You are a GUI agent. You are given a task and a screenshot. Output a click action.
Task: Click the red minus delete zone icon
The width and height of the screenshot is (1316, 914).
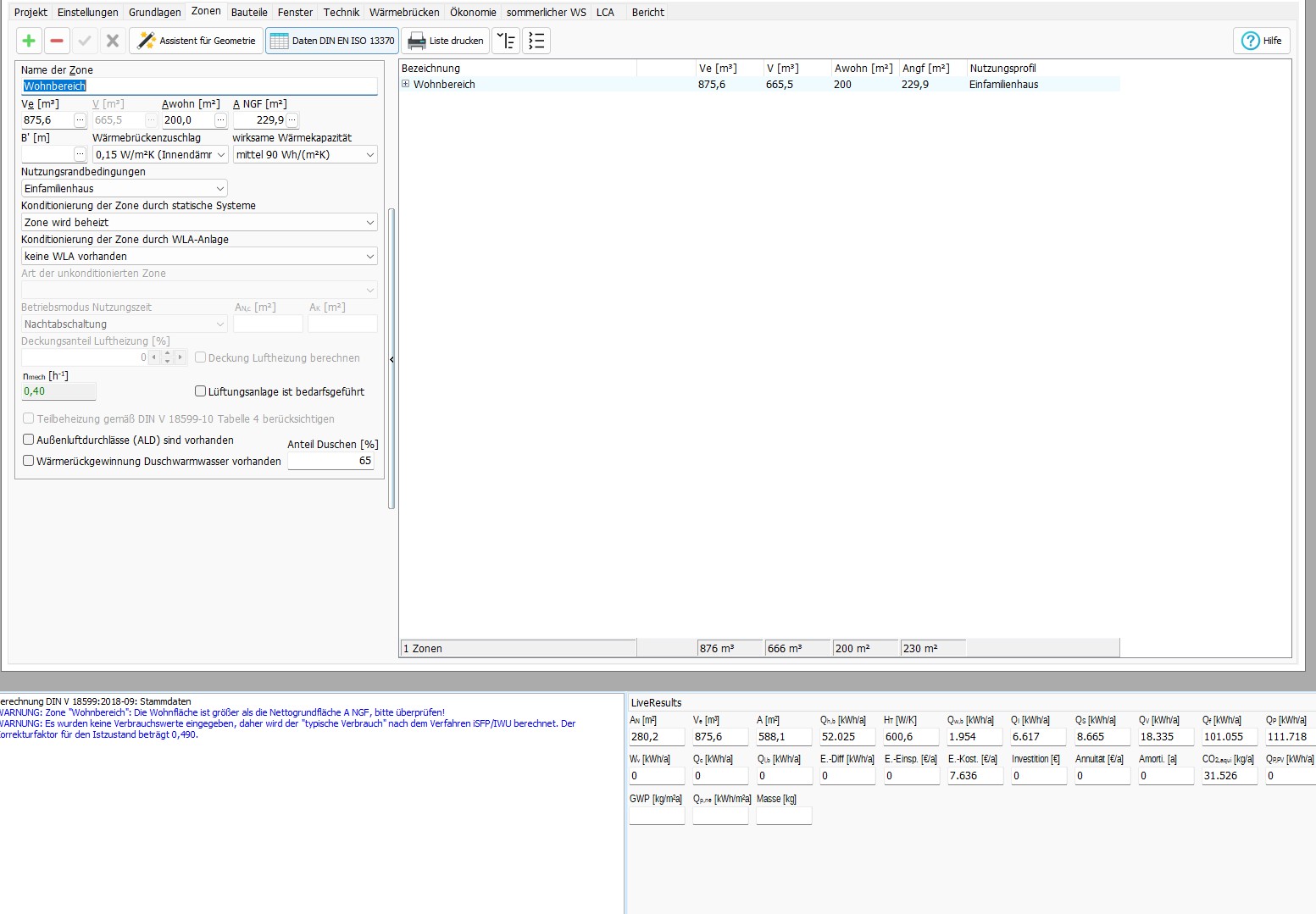pos(57,41)
